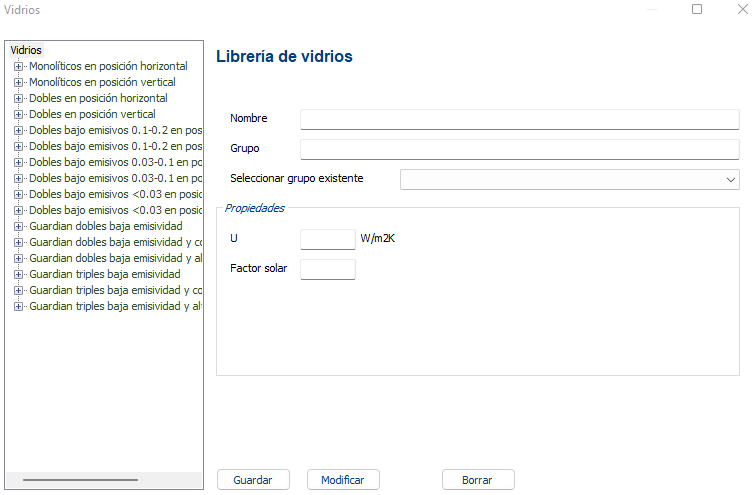
Task: Click the tree panel horizontal scrollbar
Action: coord(80,480)
